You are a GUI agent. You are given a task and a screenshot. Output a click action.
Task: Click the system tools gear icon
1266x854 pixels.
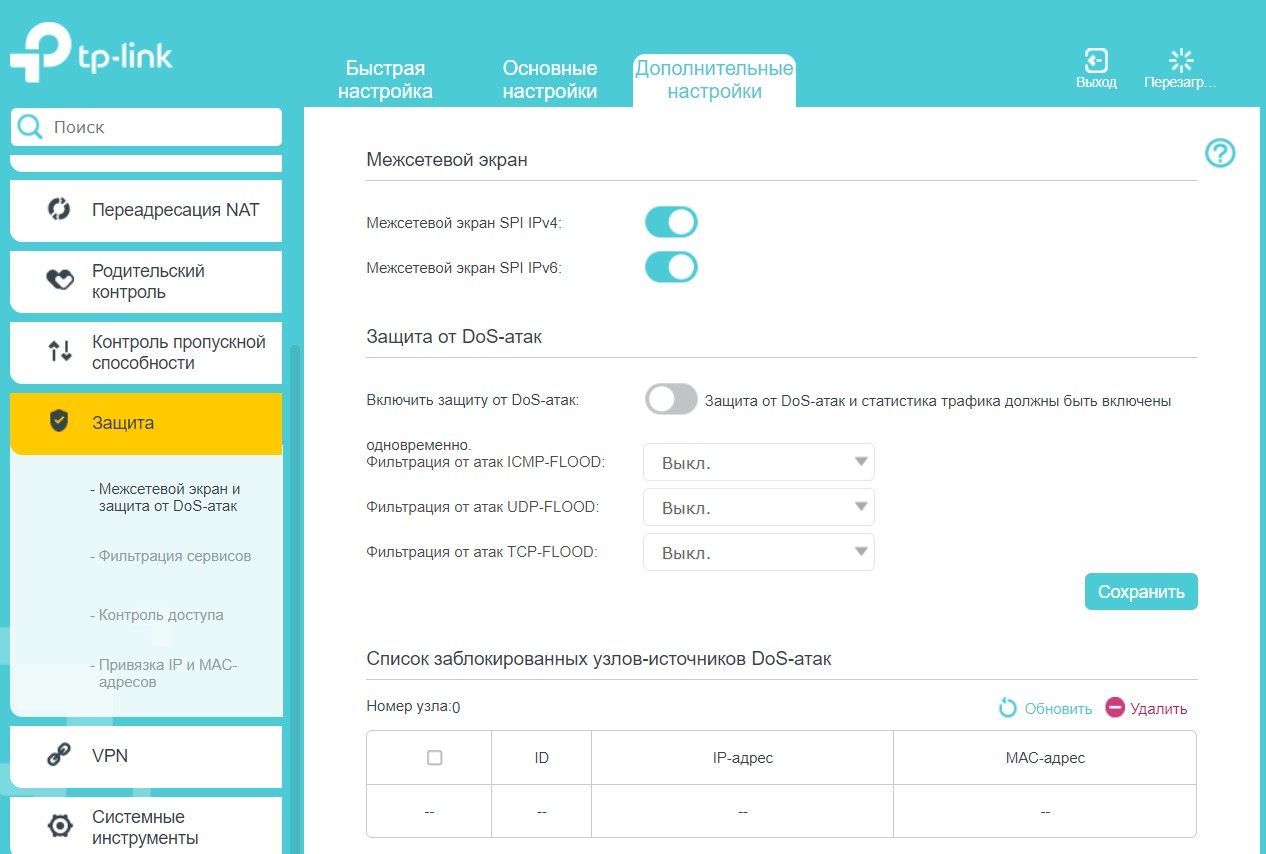click(60, 827)
